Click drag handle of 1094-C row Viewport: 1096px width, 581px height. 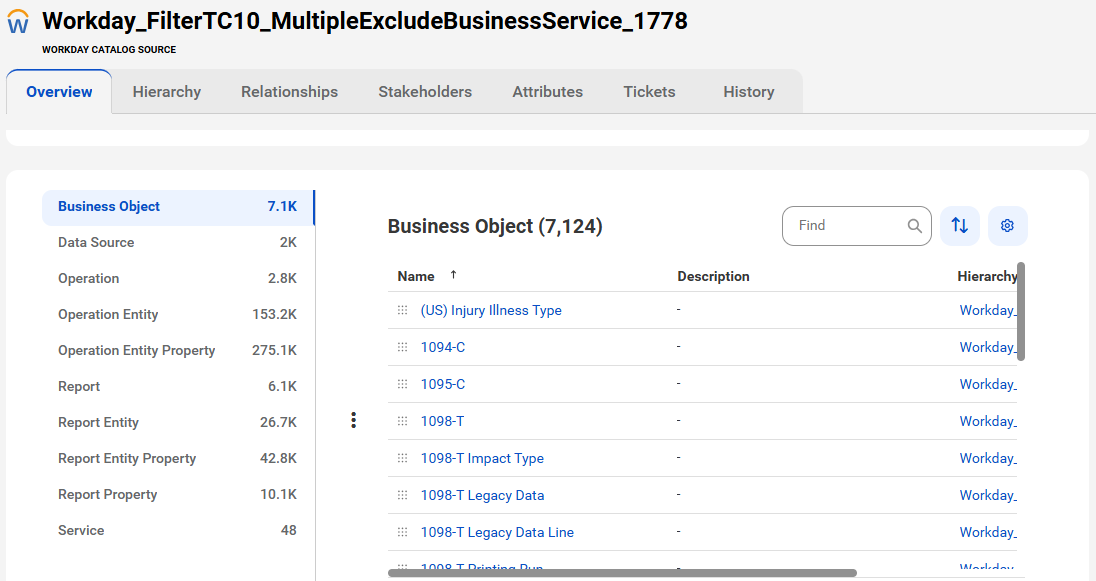pyautogui.click(x=403, y=347)
